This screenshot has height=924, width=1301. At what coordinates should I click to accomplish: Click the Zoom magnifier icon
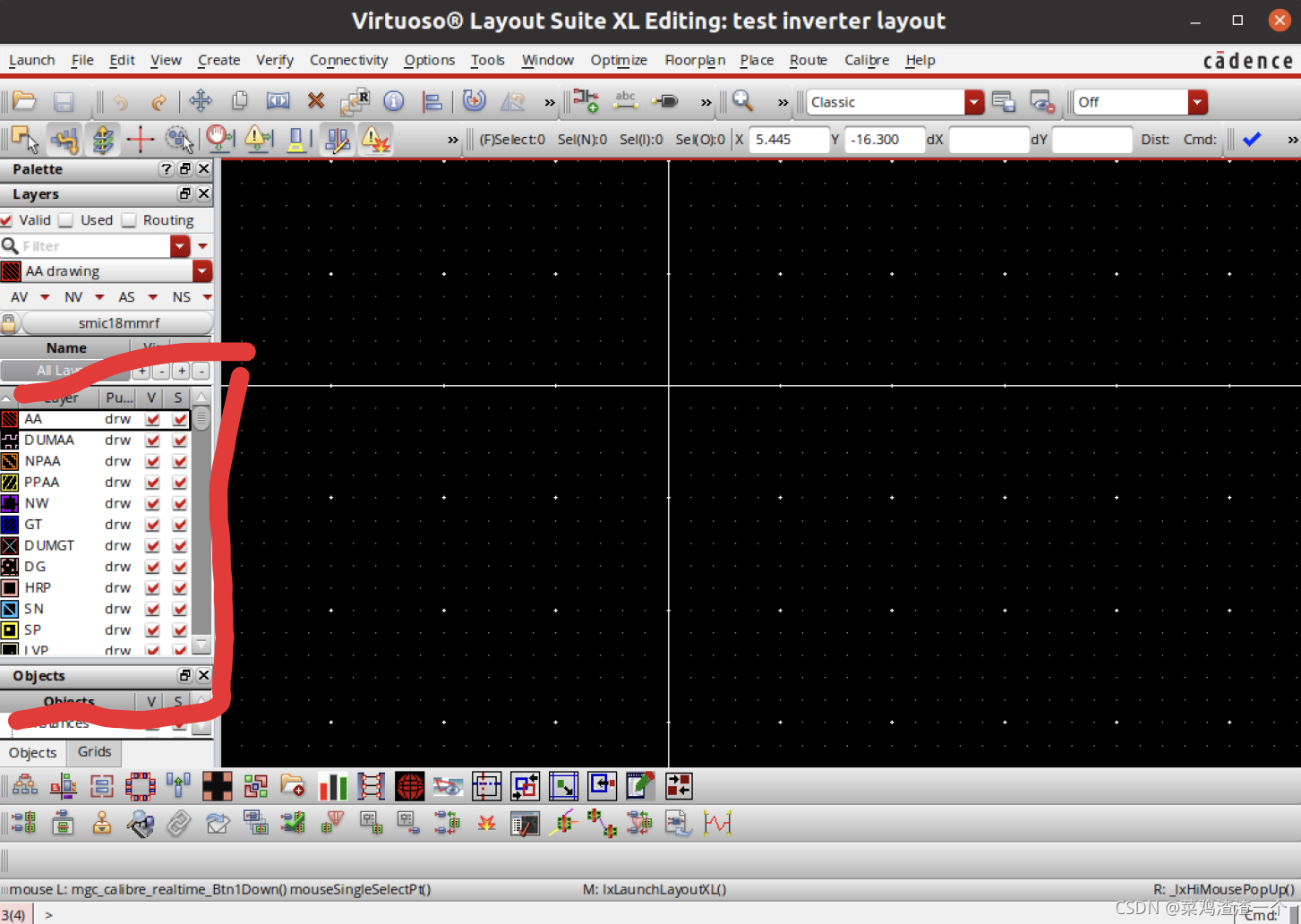(x=742, y=100)
